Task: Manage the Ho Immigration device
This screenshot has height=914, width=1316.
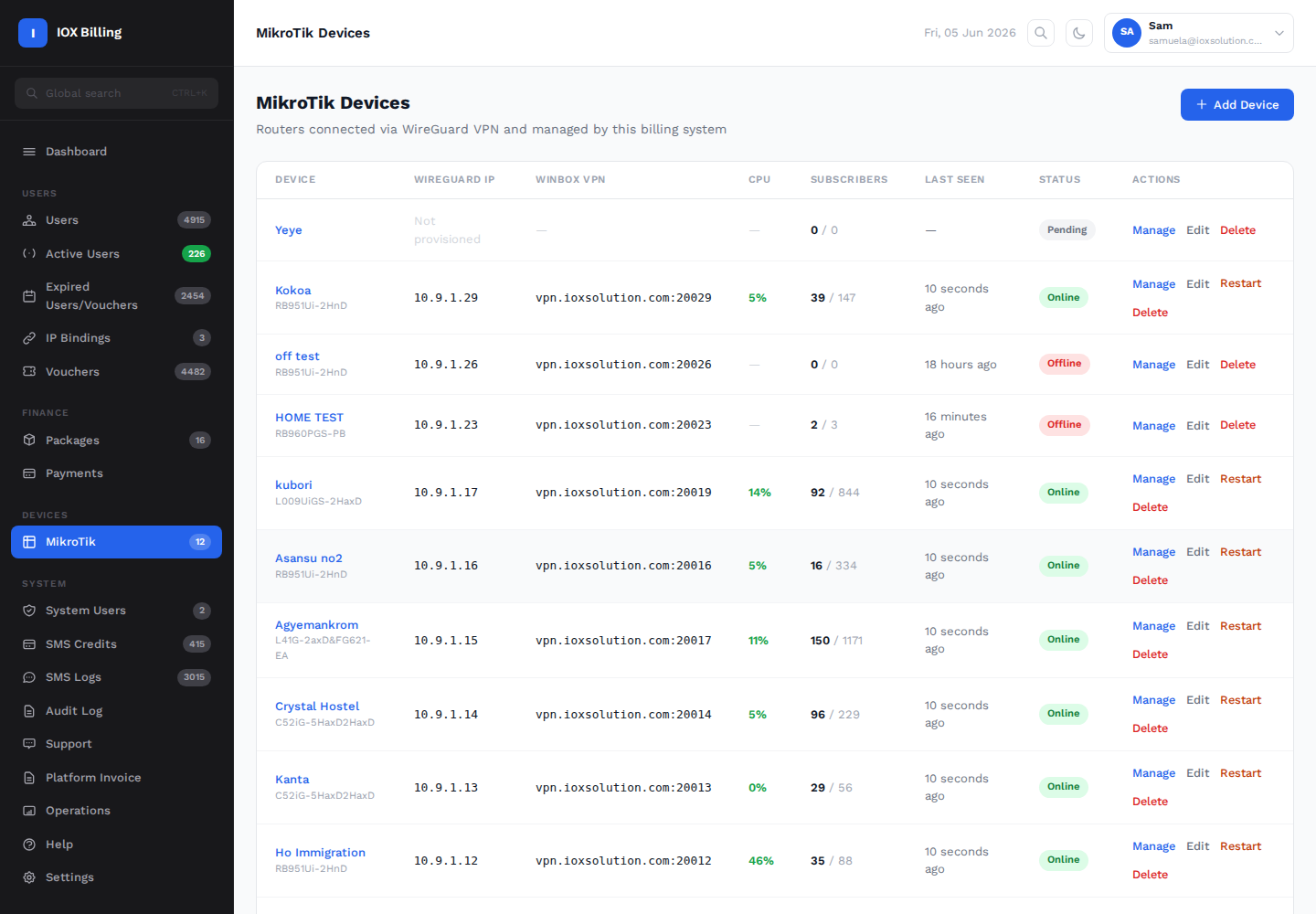Action: pos(1153,846)
